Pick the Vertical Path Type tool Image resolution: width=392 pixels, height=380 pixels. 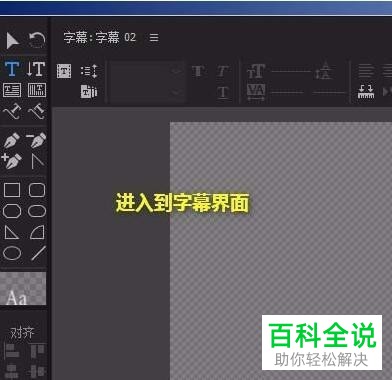(x=36, y=112)
